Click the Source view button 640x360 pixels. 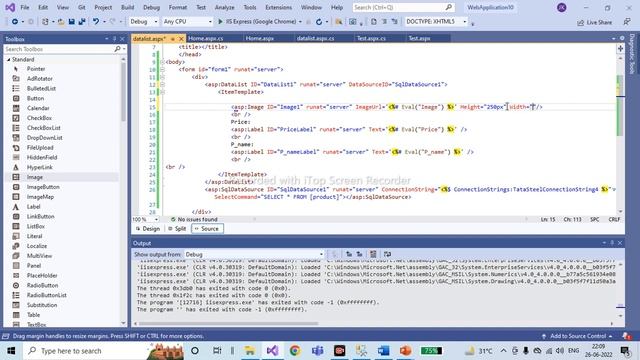pos(207,229)
